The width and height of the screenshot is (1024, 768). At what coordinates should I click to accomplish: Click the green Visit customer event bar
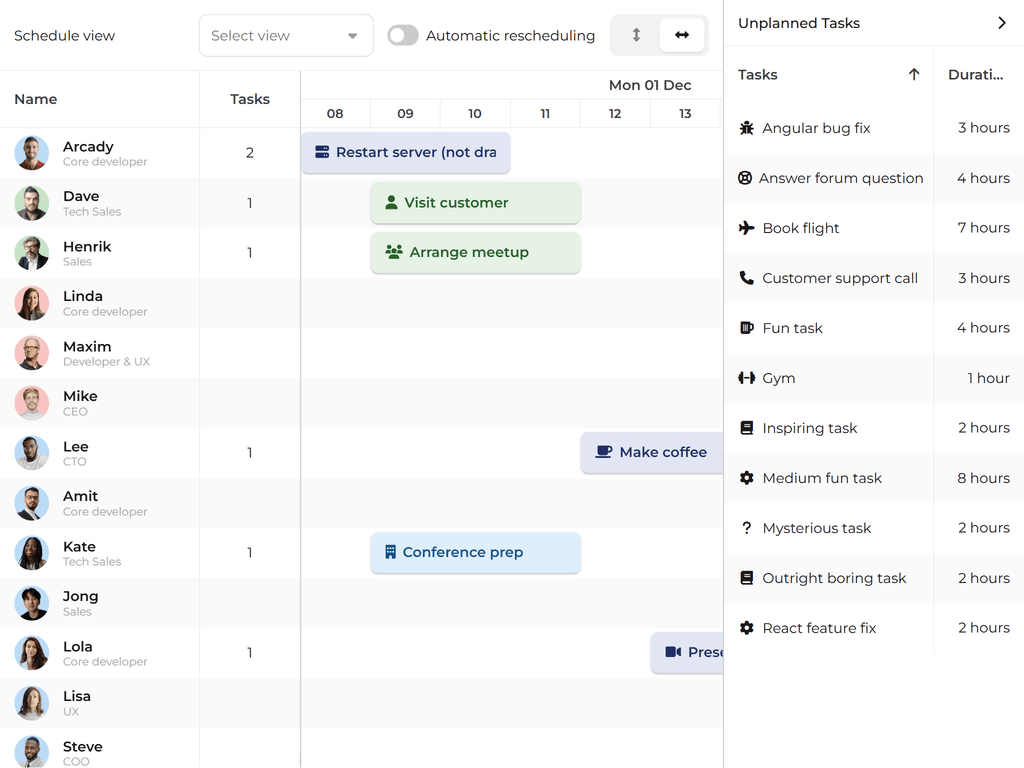475,203
